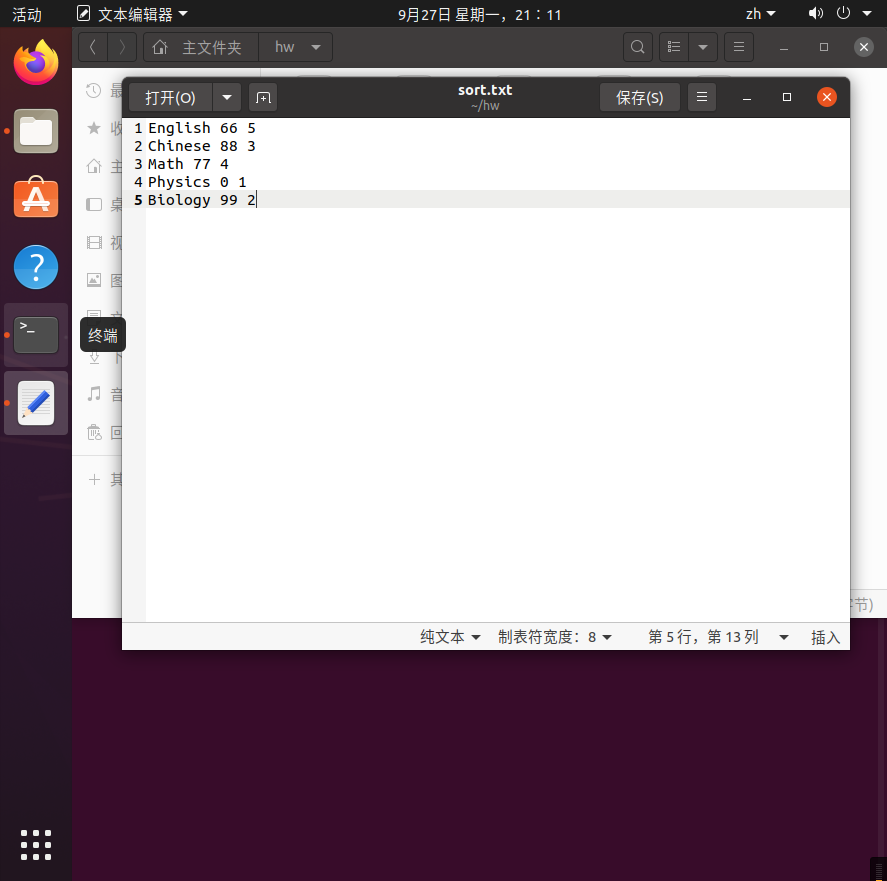This screenshot has width=887, height=881.
Task: Expand the hw folder path dropdown
Action: (316, 47)
